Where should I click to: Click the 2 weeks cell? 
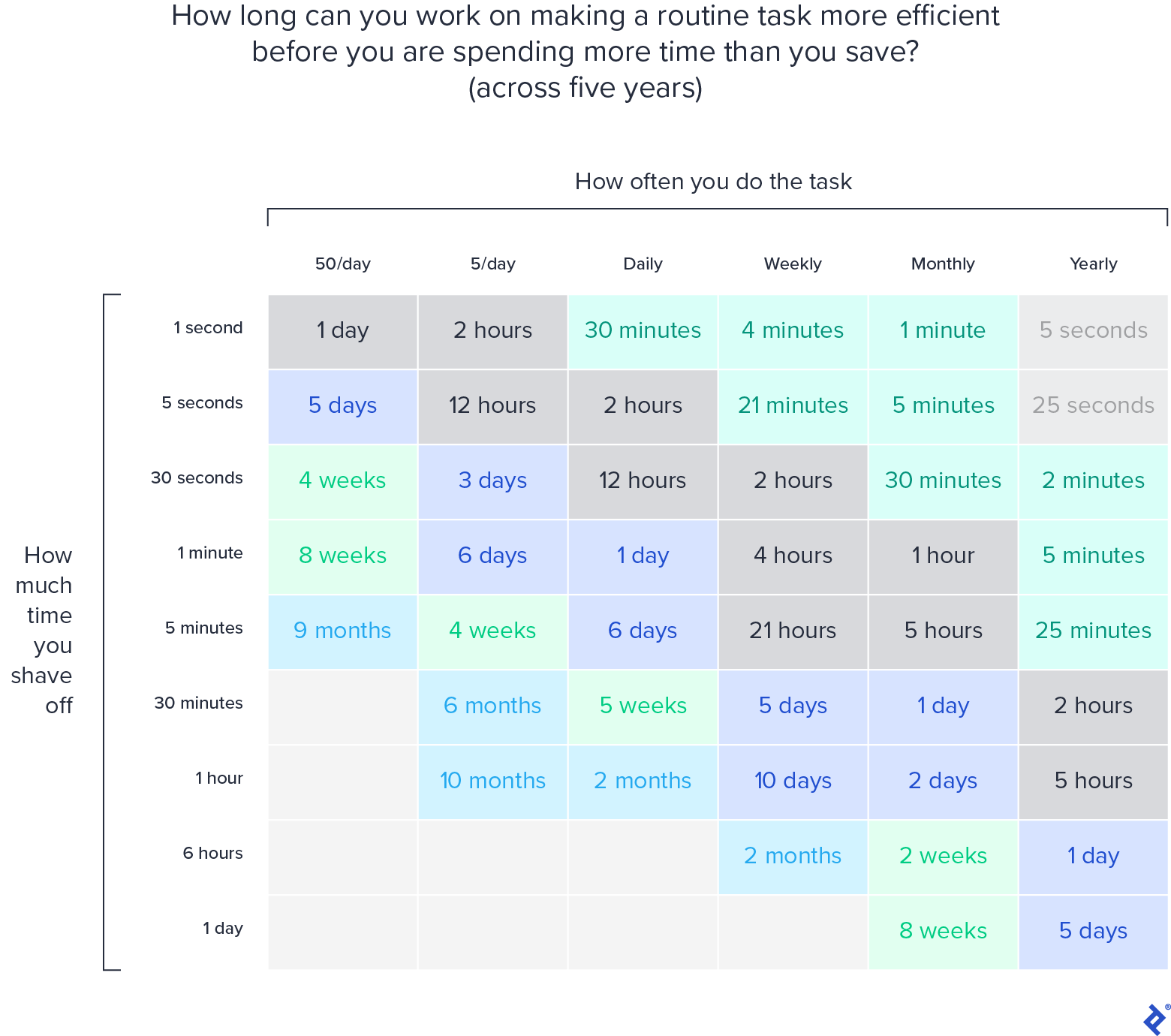click(x=943, y=856)
